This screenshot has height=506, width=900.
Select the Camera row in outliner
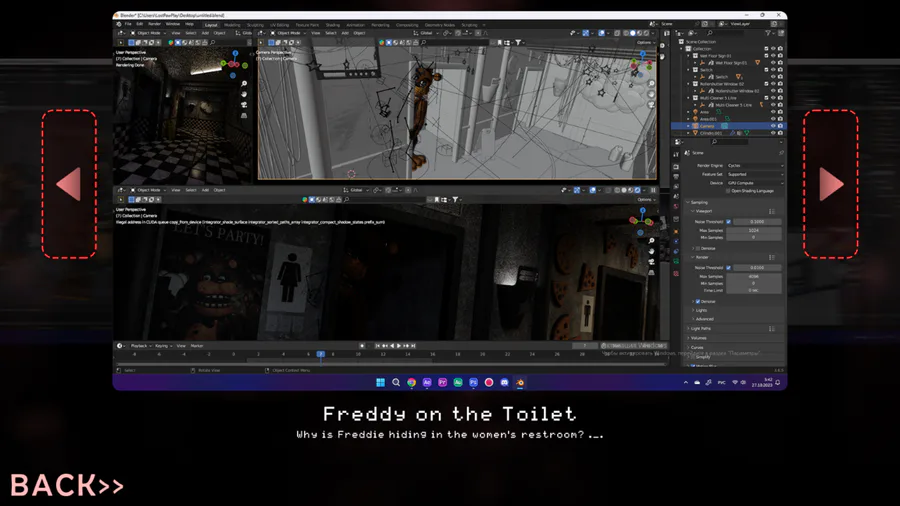728,126
